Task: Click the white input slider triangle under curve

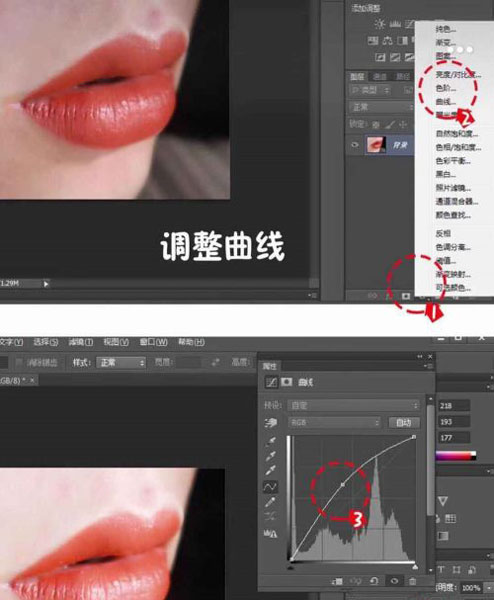Action: click(x=415, y=566)
